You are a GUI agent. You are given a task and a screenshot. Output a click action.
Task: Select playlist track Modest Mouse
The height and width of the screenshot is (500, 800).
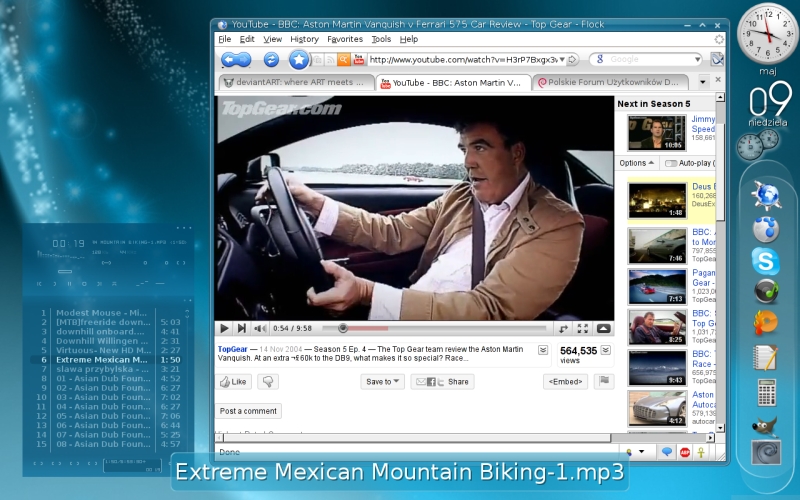(102, 313)
